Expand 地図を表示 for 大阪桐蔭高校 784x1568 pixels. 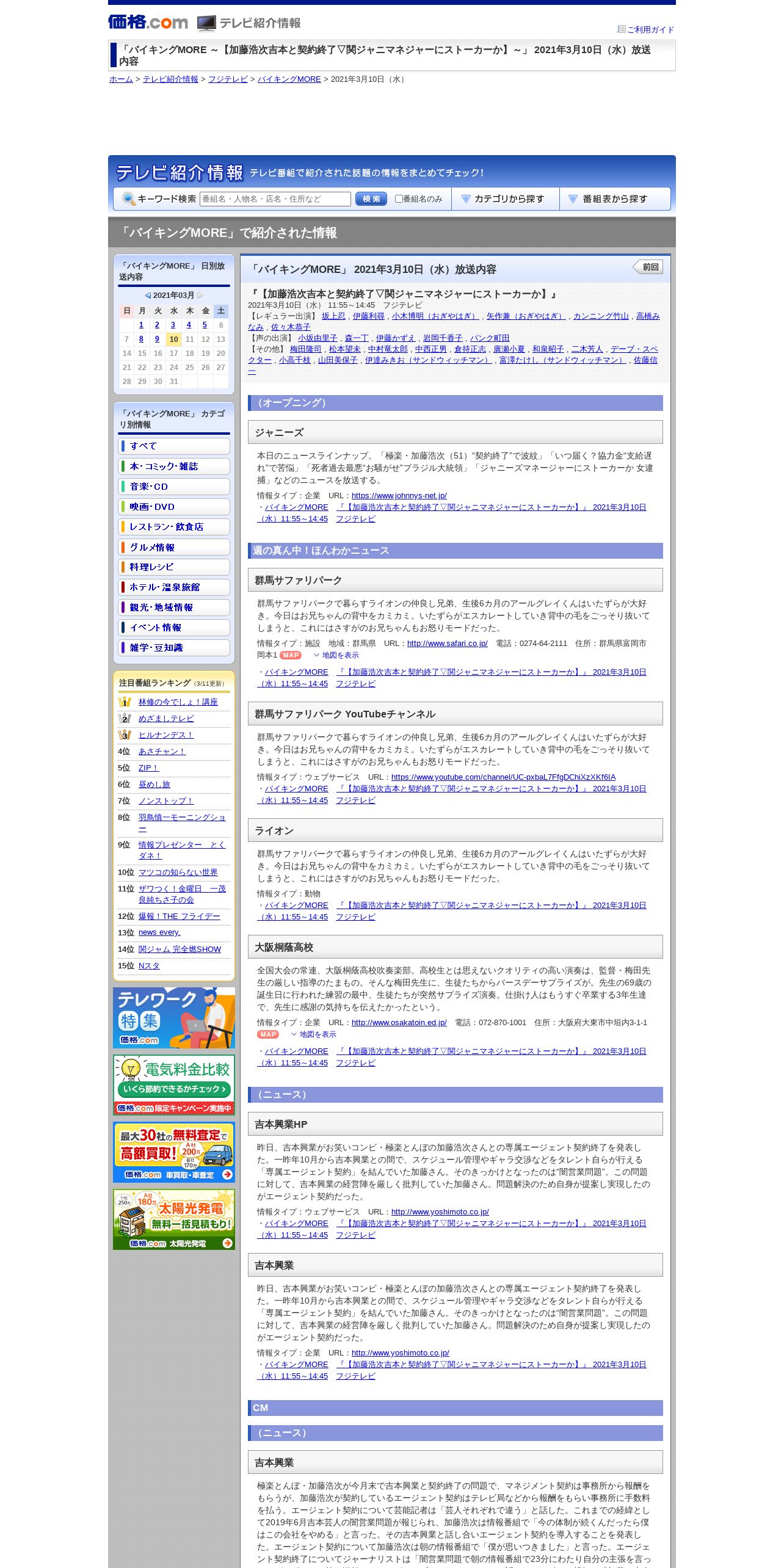[314, 1034]
